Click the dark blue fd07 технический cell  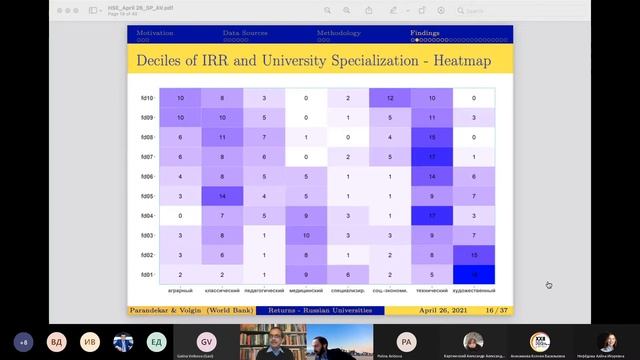click(432, 157)
